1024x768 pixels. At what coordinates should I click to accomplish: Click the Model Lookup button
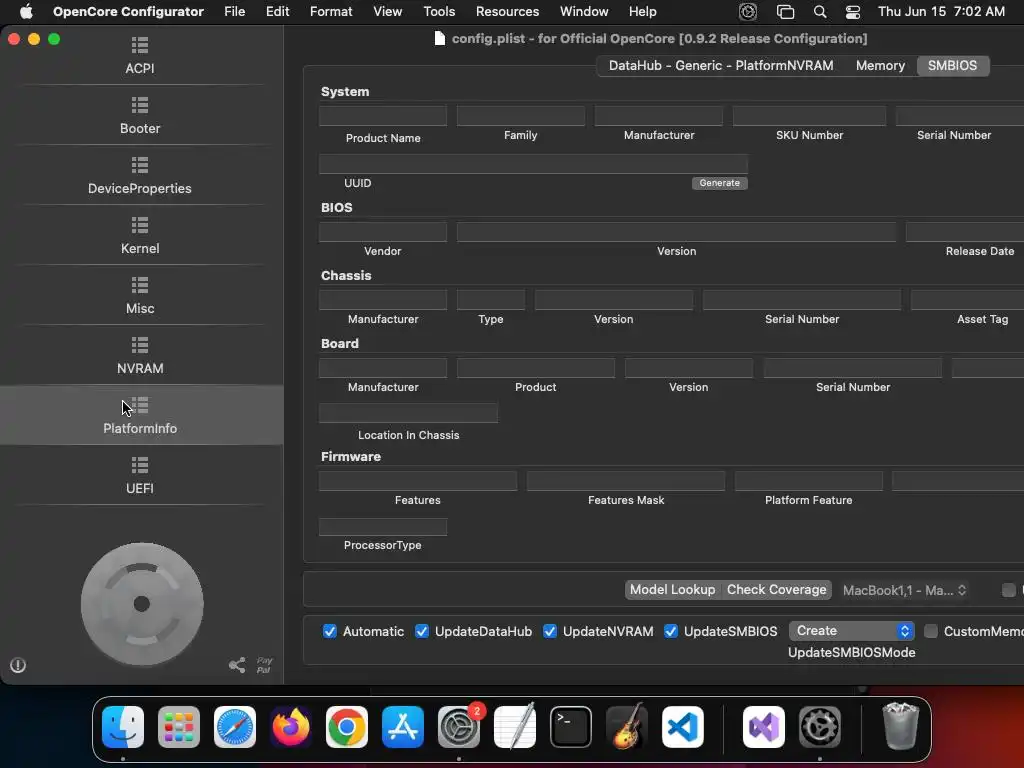click(x=672, y=590)
